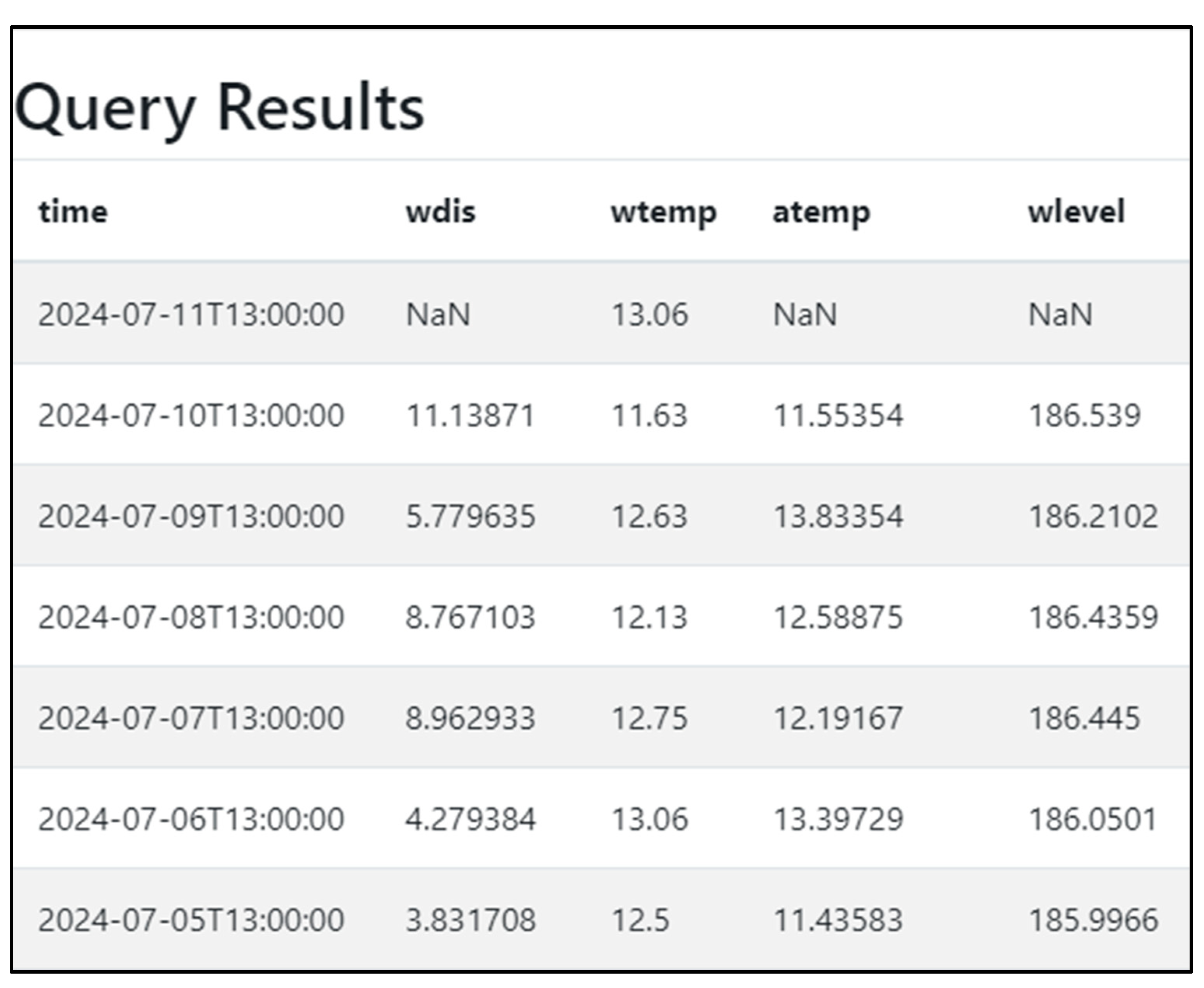Click the wtemp value 12.75

pyautogui.click(x=650, y=718)
